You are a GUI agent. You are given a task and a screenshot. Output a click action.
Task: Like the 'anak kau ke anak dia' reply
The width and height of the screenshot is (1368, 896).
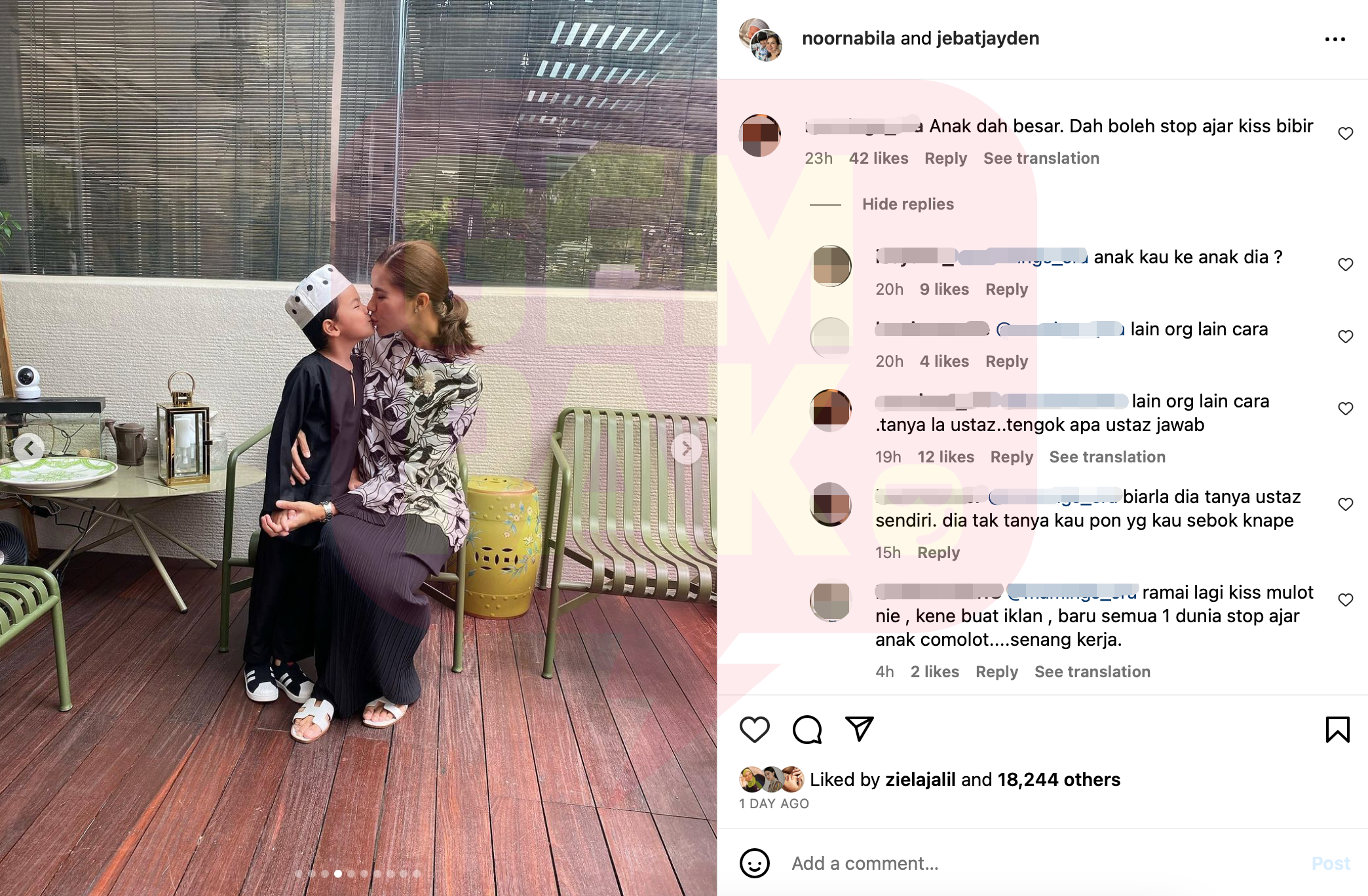point(1345,265)
